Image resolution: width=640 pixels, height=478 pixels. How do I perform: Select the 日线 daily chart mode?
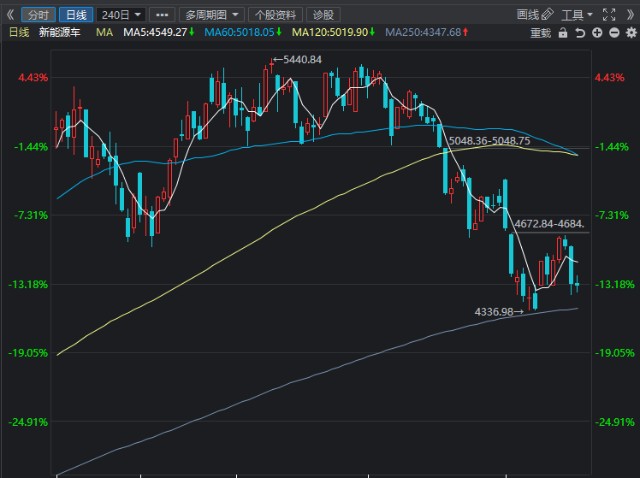tap(74, 15)
